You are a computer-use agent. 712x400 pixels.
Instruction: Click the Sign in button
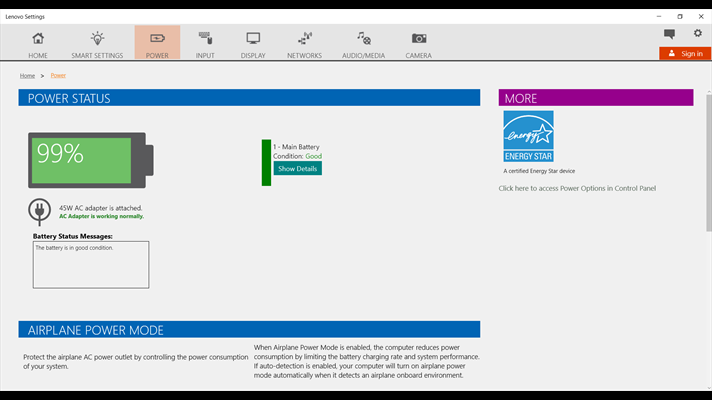point(685,54)
